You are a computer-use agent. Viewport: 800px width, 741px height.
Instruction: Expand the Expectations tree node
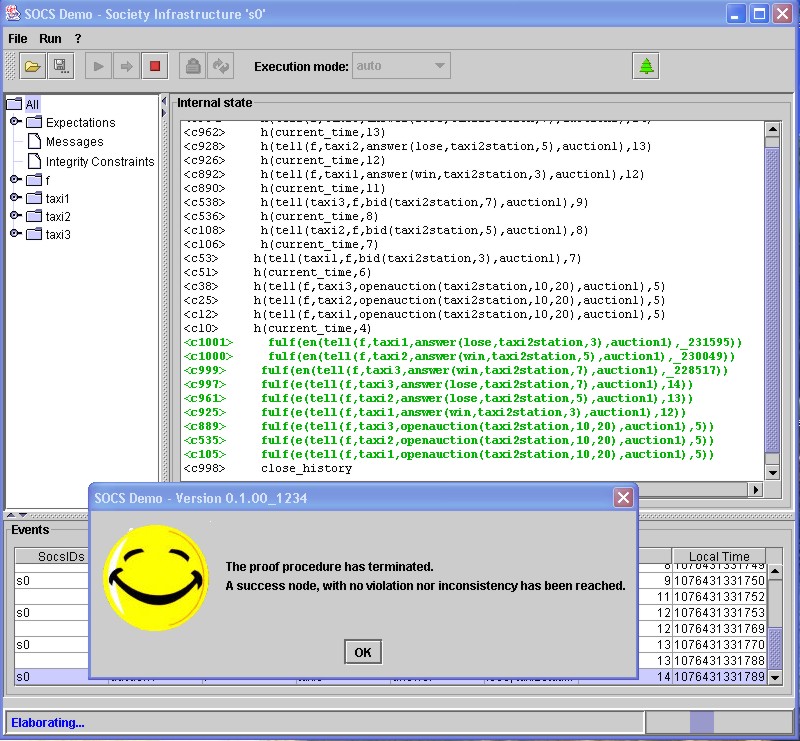[15, 122]
